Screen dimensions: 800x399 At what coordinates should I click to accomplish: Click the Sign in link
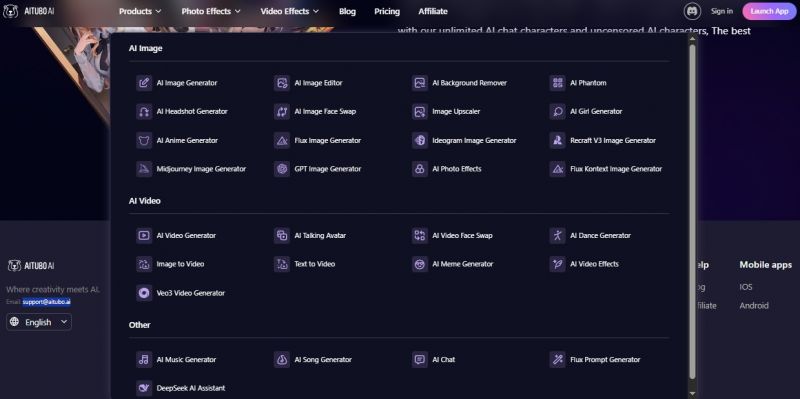(x=722, y=11)
